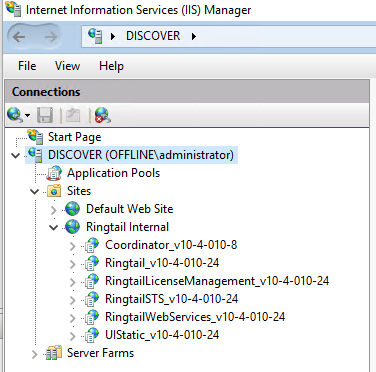Viewport: 376px width, 372px height.
Task: Open the Help menu
Action: (111, 66)
